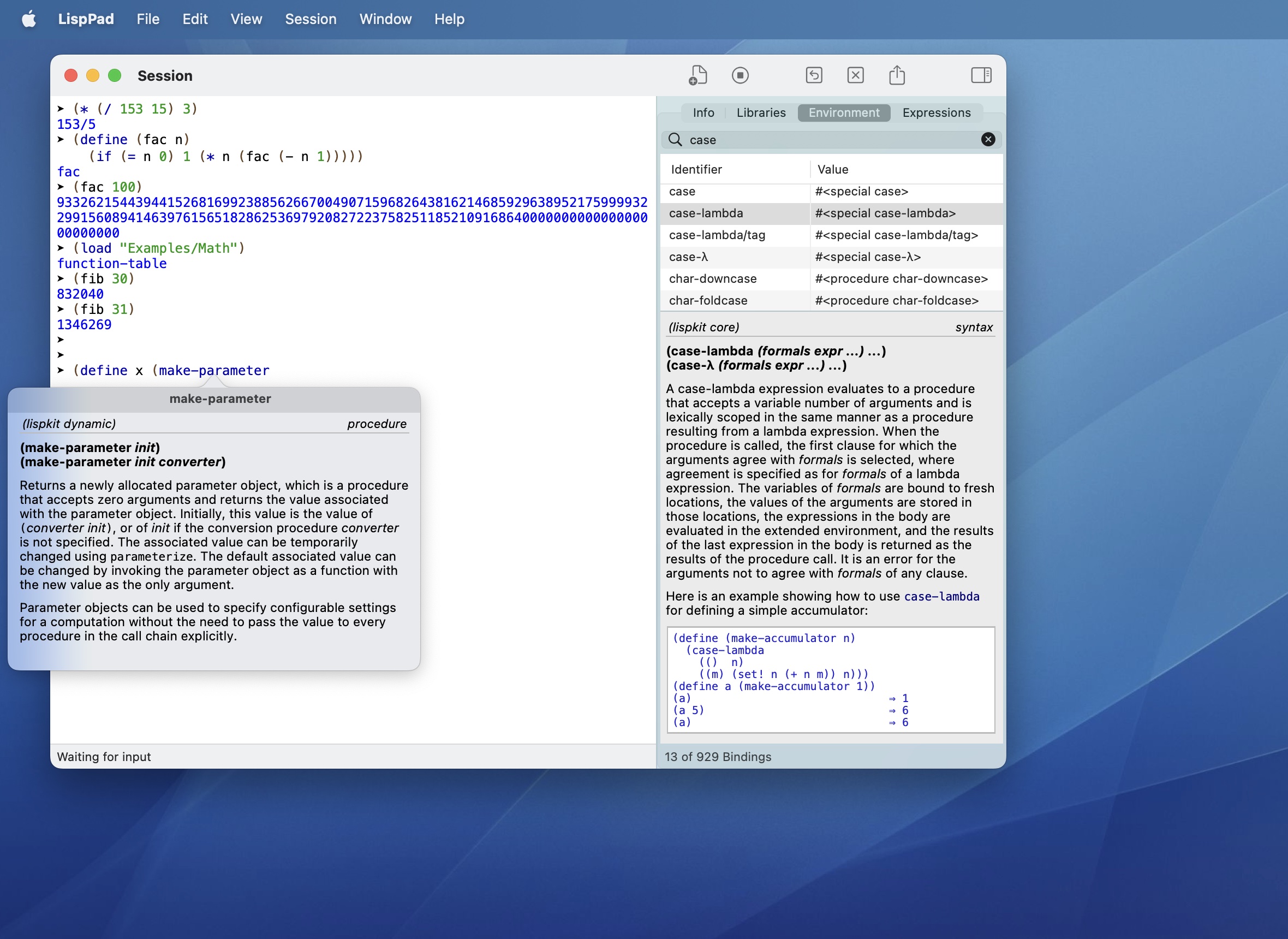Click the '(load "Examples/Math")' console line

[151, 248]
